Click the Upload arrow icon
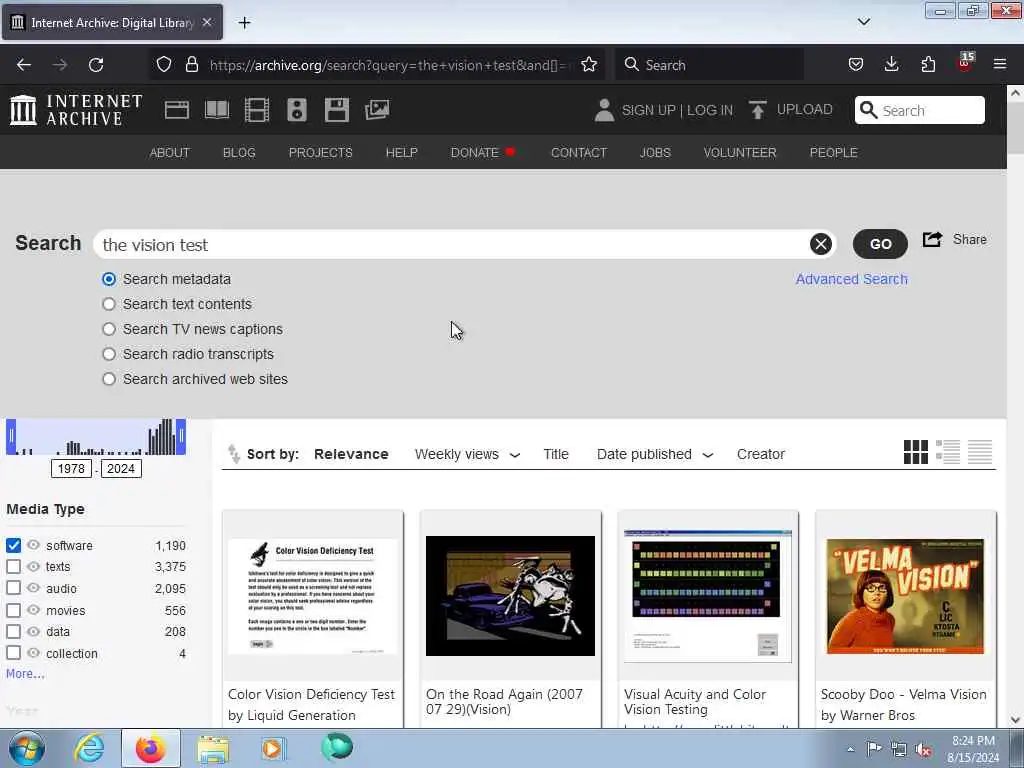 [x=758, y=110]
